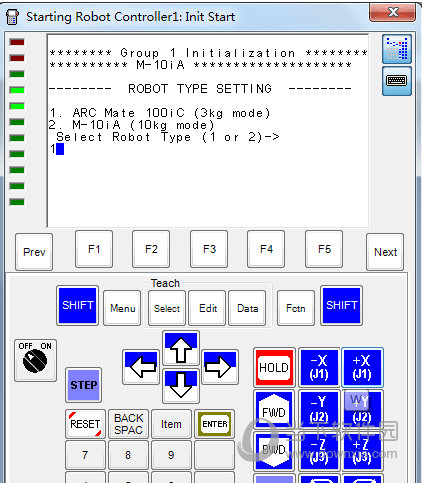Hit the red HOLD key
Viewport: 422px width, 483px height.
tap(274, 368)
